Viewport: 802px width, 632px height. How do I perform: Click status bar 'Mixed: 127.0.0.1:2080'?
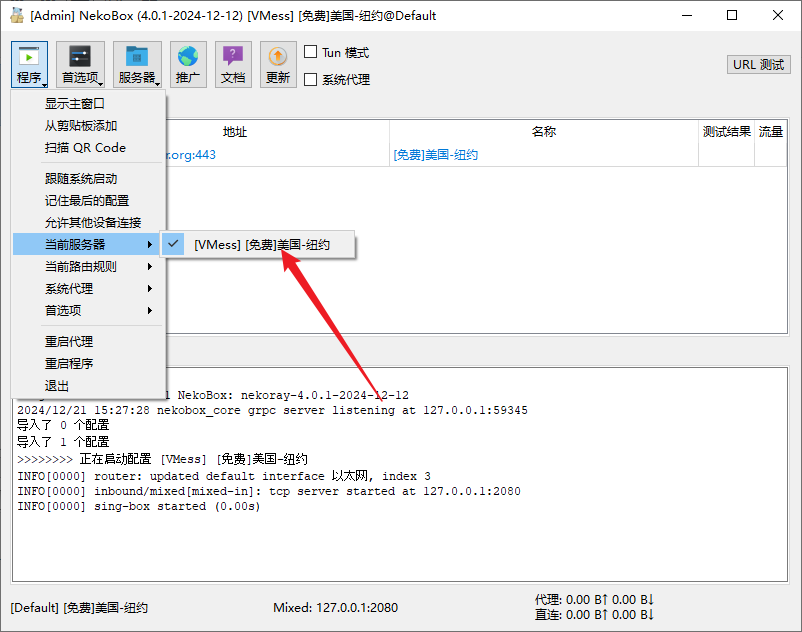(336, 607)
